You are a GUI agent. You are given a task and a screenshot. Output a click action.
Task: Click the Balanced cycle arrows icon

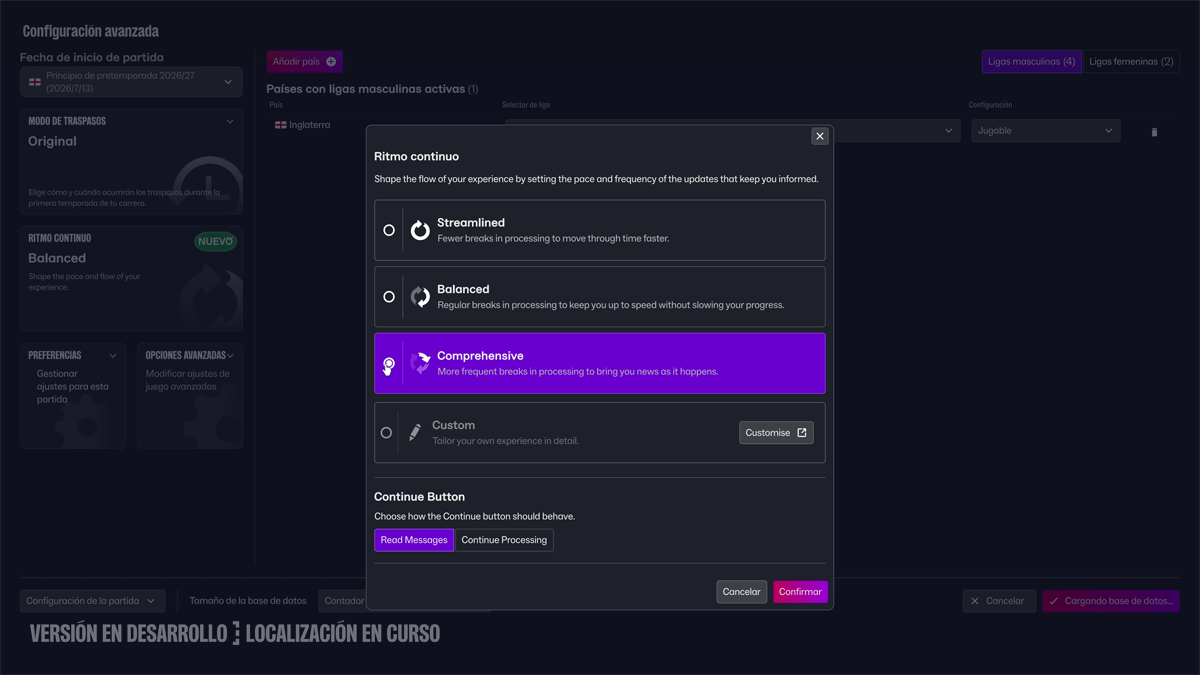420,297
